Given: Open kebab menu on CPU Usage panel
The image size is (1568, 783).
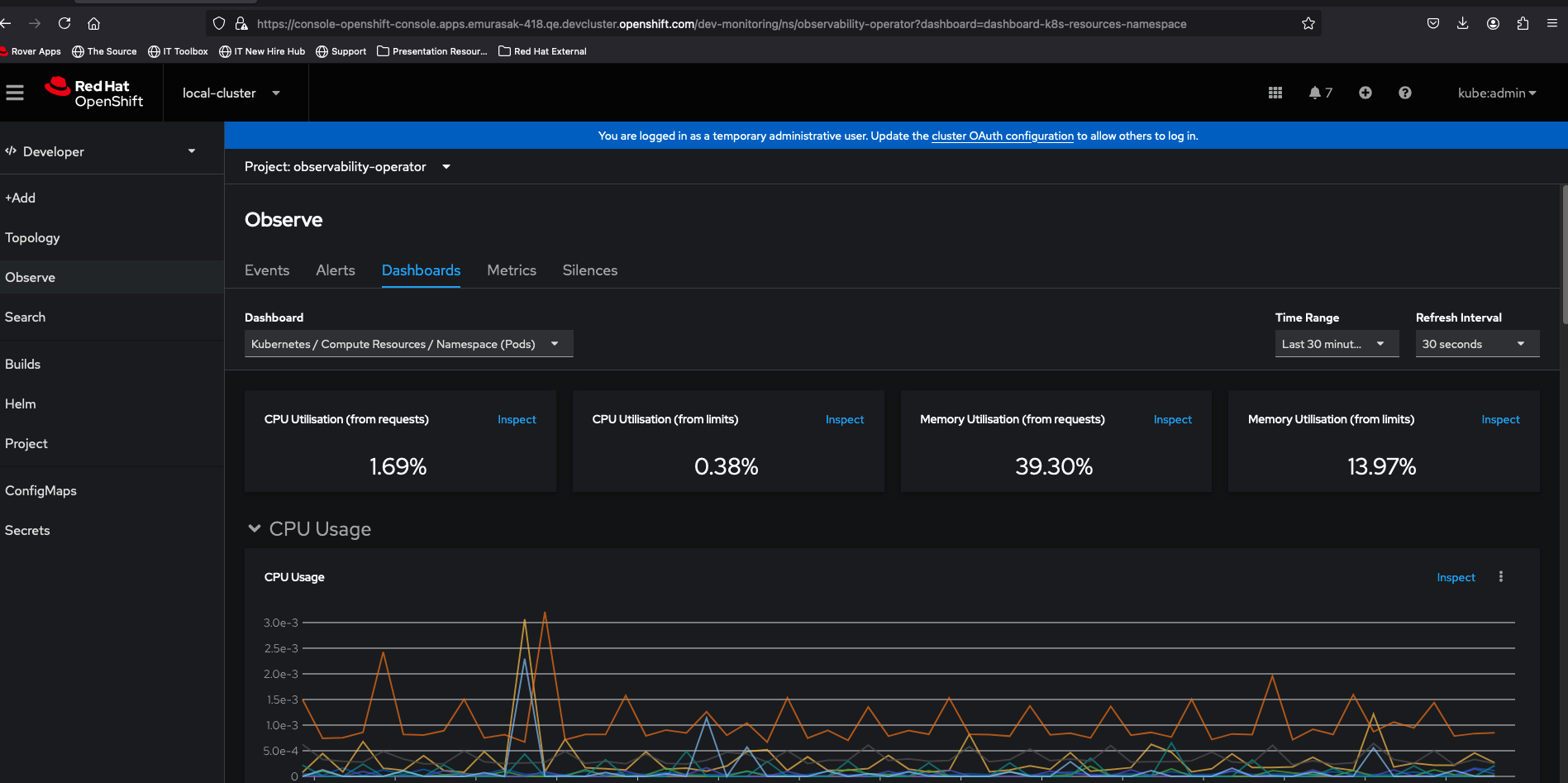Looking at the screenshot, I should (x=1500, y=577).
